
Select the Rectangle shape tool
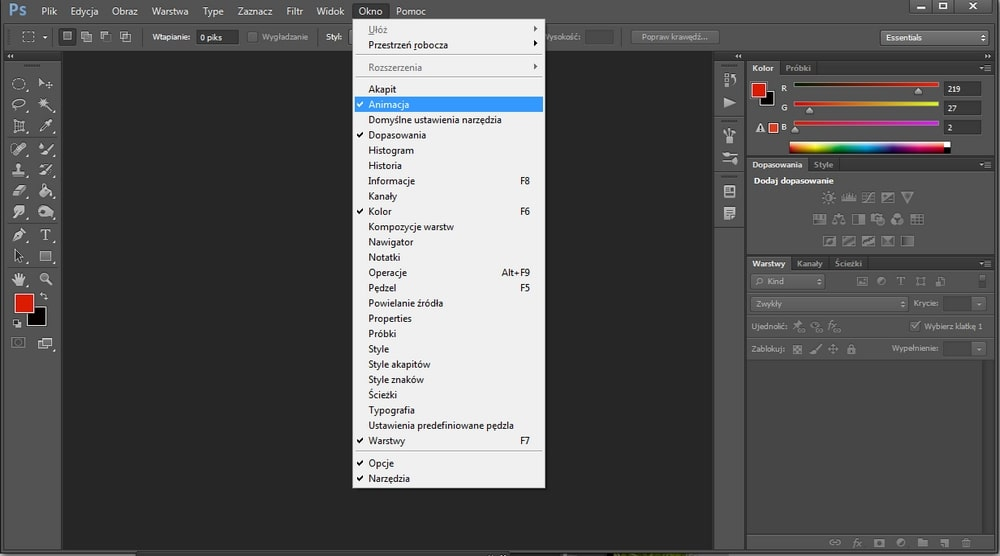coord(45,256)
